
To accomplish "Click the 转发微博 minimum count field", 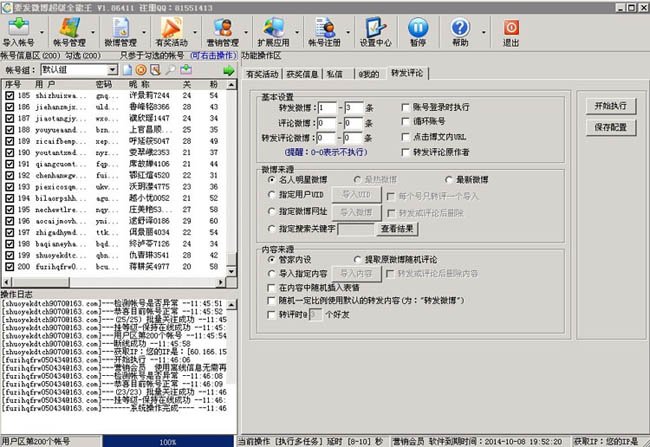I will pos(327,108).
